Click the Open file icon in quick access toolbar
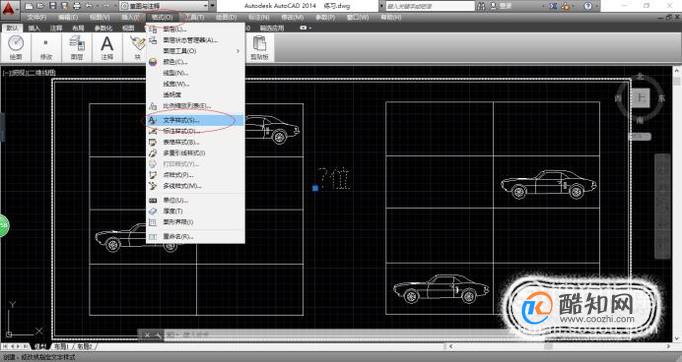Viewport: 682px width, 362px height. tap(41, 6)
